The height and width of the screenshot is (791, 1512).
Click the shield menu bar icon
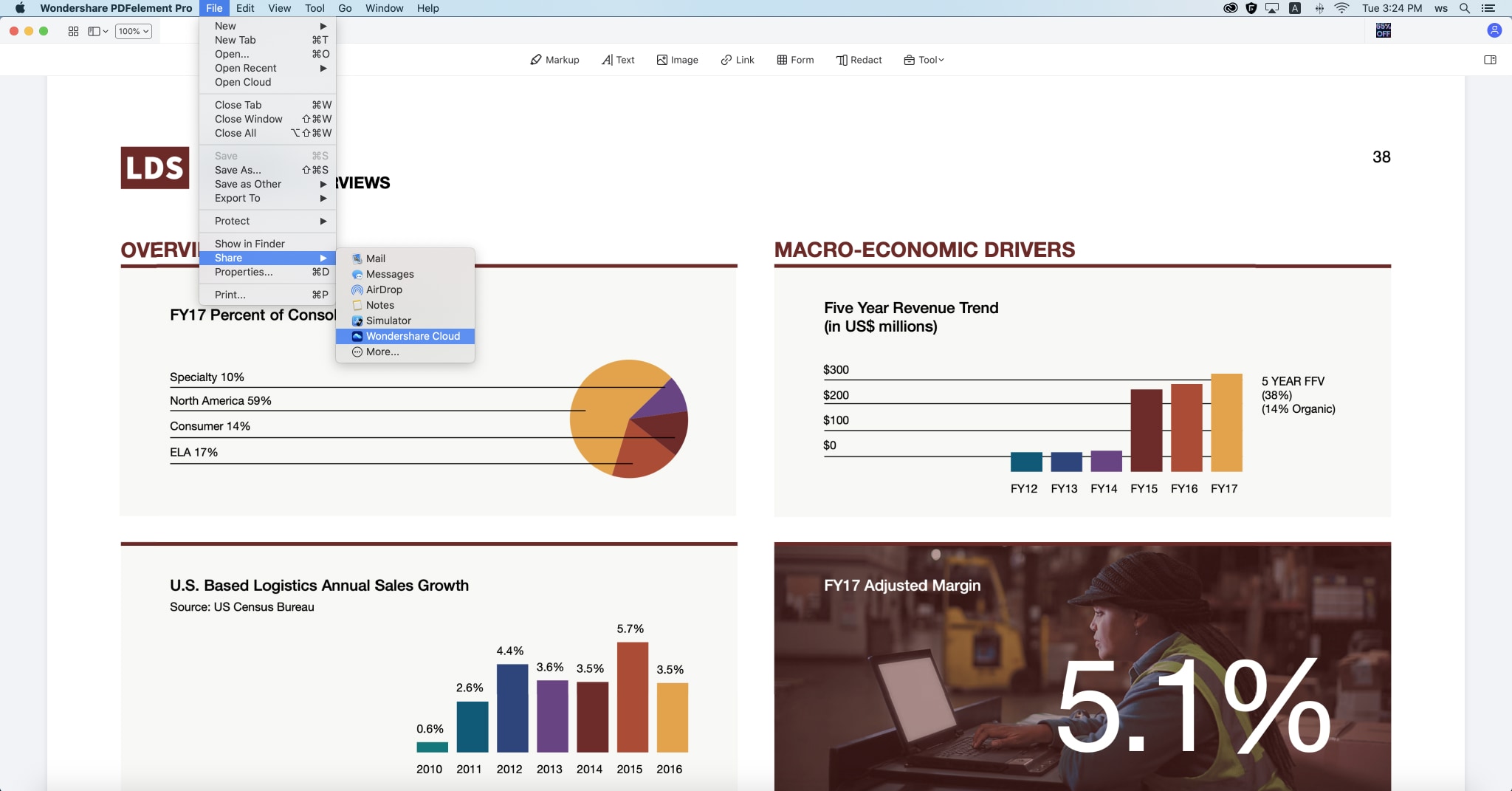pyautogui.click(x=1251, y=8)
